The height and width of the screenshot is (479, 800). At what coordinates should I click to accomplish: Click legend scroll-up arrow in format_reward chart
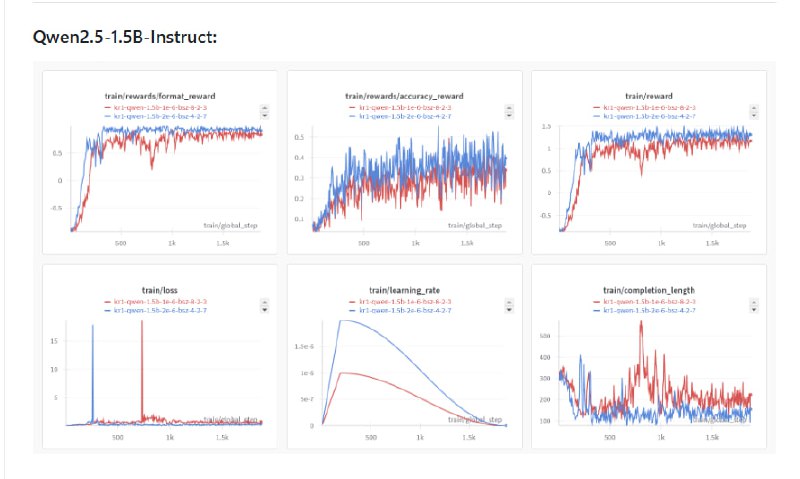[263, 106]
